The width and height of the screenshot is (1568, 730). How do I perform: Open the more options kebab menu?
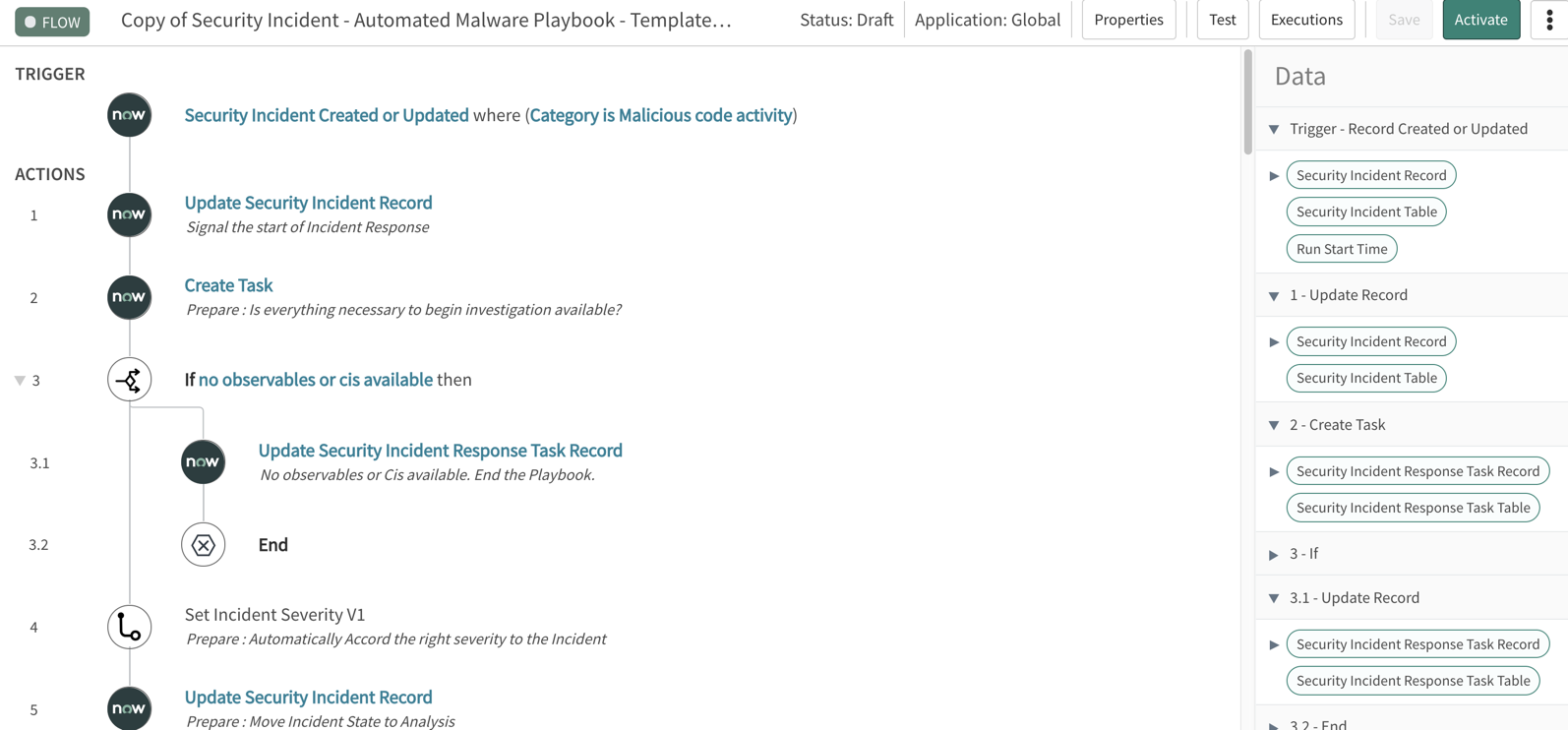pyautogui.click(x=1549, y=20)
